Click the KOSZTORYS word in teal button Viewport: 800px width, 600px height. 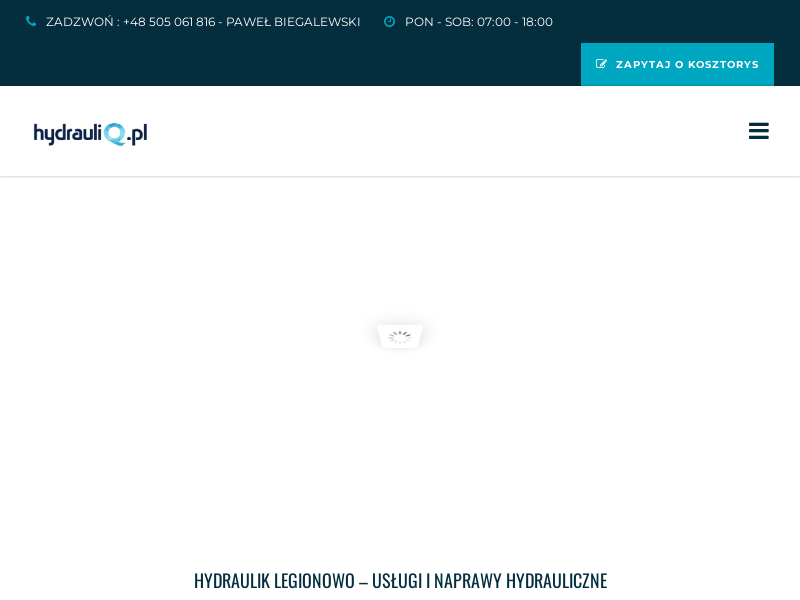(723, 64)
